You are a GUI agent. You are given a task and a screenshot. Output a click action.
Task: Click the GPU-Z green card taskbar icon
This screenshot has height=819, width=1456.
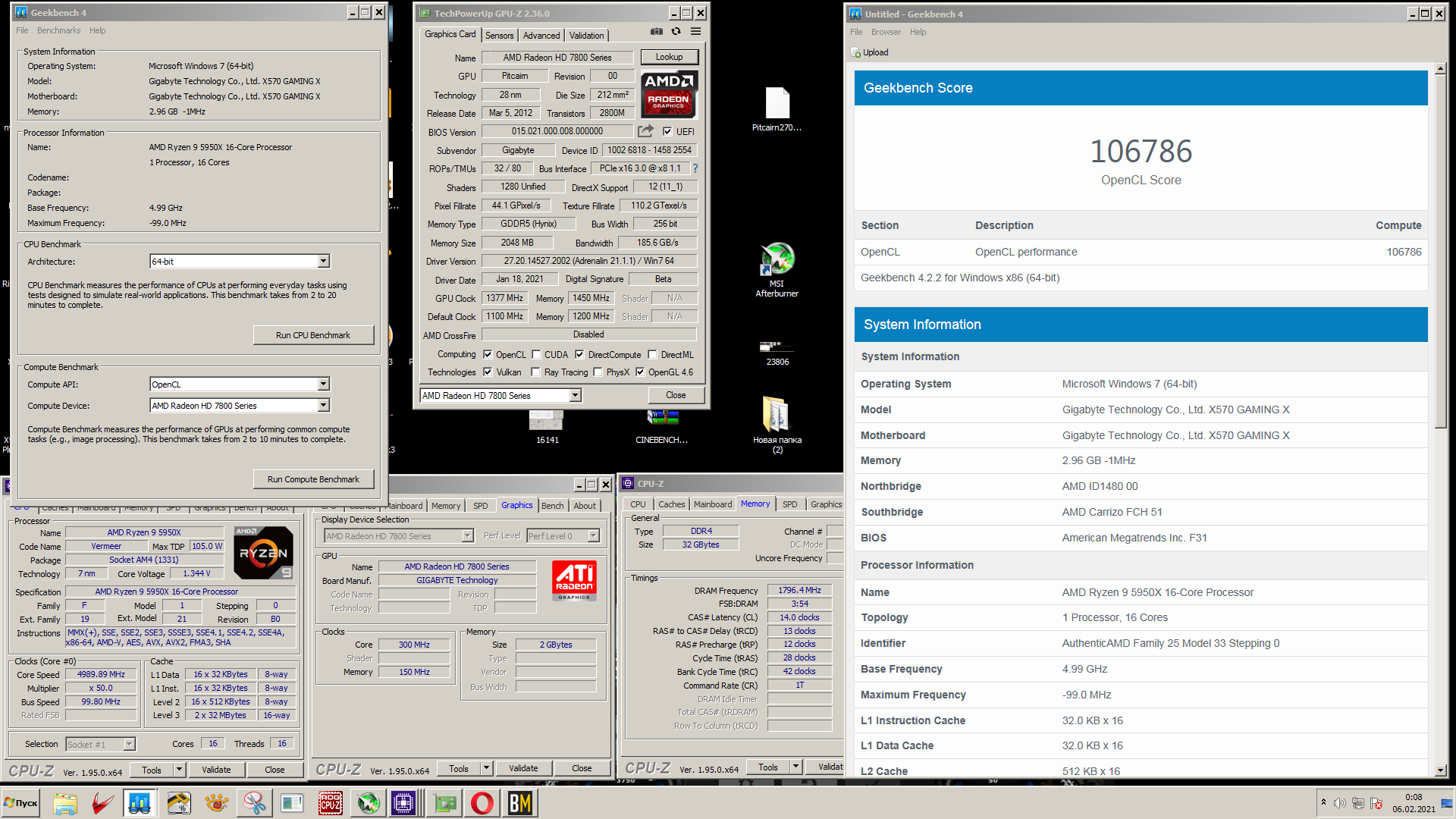click(446, 803)
